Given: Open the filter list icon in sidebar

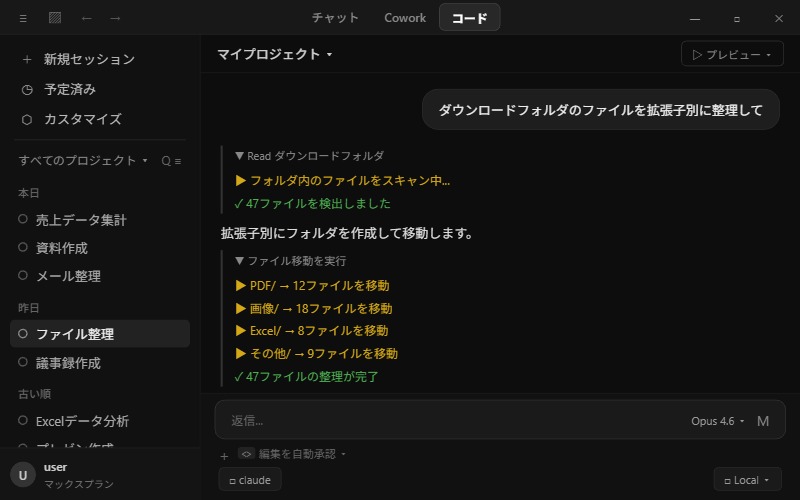Looking at the screenshot, I should click(178, 161).
